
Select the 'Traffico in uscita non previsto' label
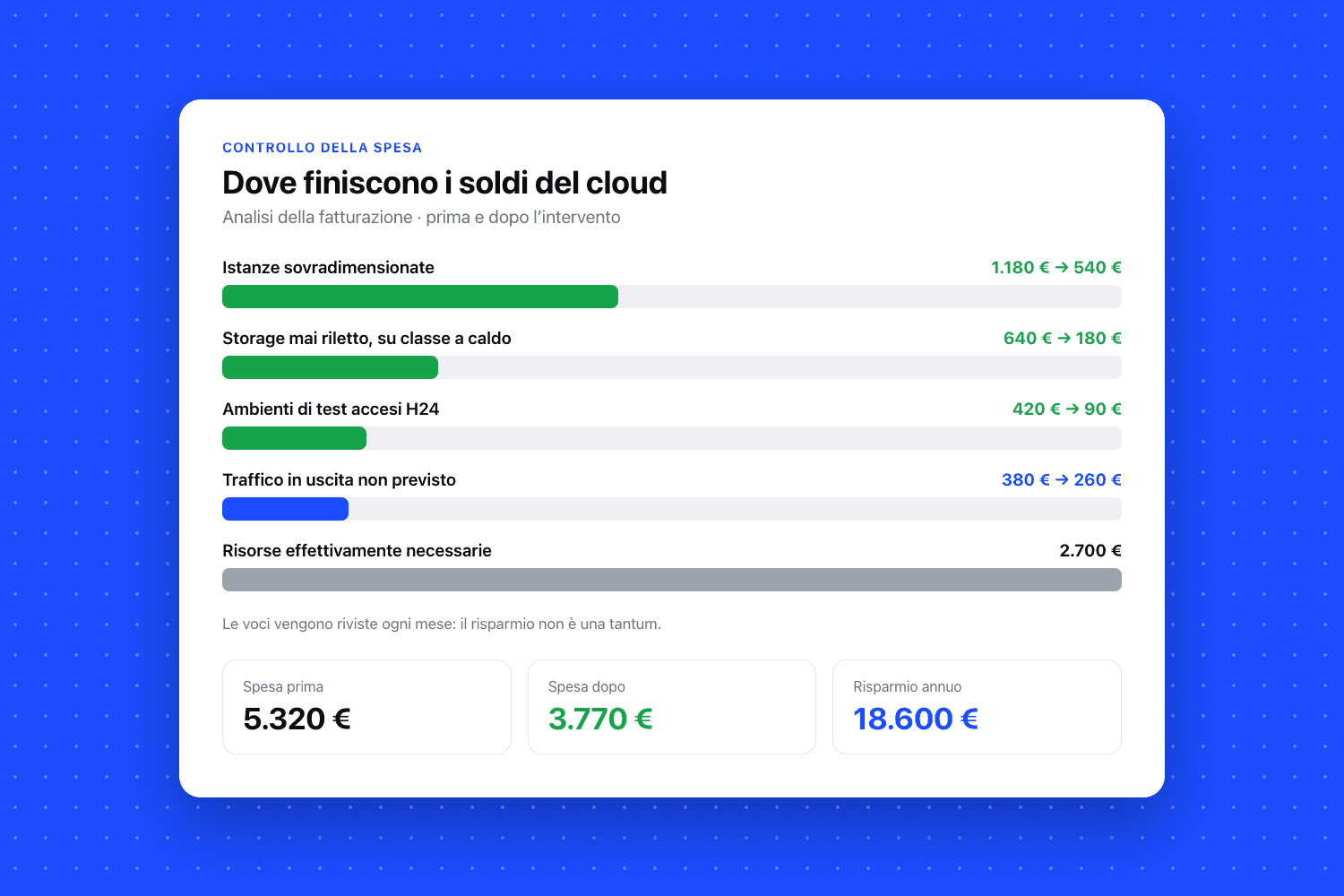[339, 479]
